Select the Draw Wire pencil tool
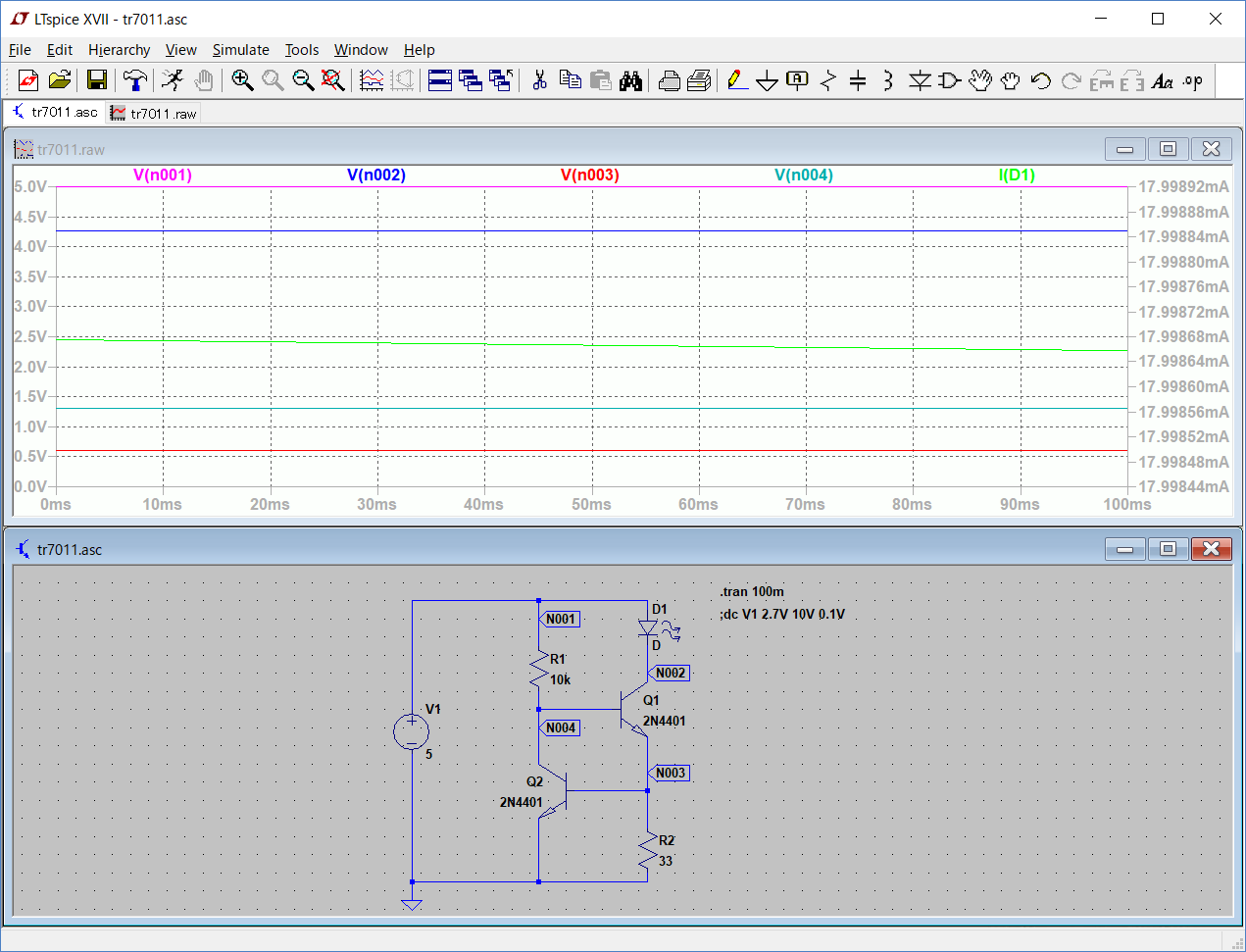This screenshot has height=952, width=1246. point(737,80)
